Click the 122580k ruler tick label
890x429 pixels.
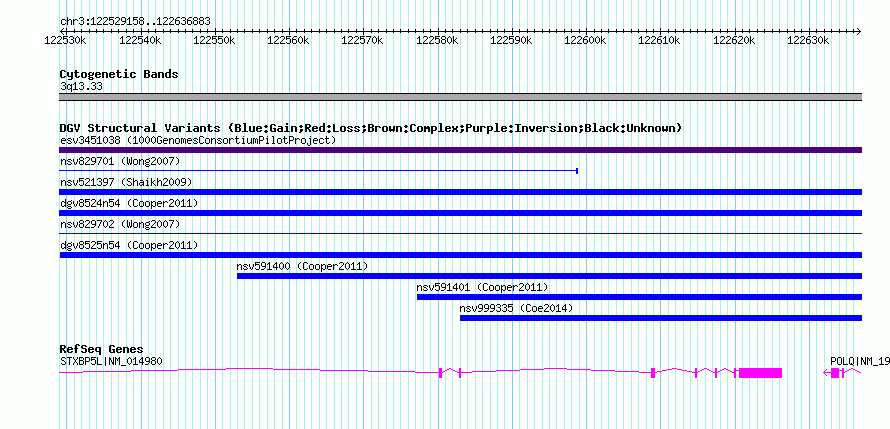coord(436,40)
